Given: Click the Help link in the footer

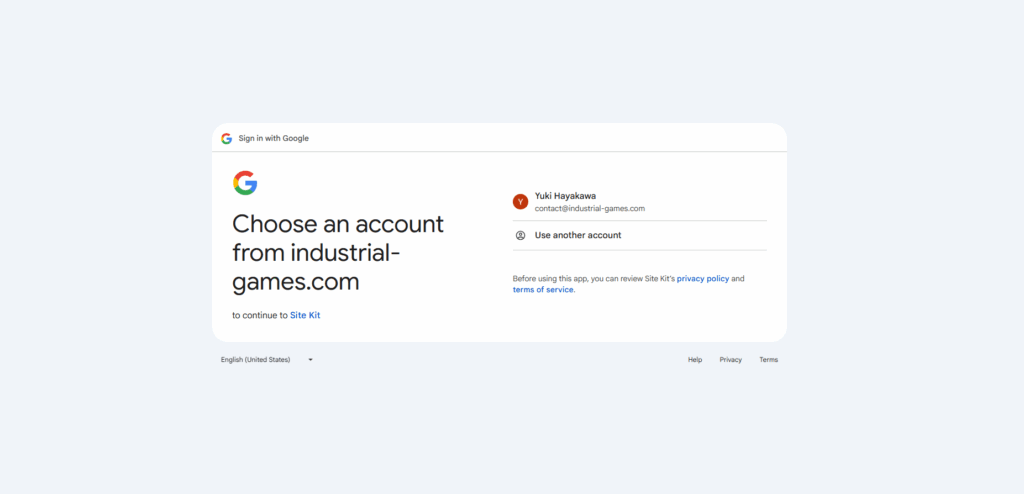Looking at the screenshot, I should (695, 360).
